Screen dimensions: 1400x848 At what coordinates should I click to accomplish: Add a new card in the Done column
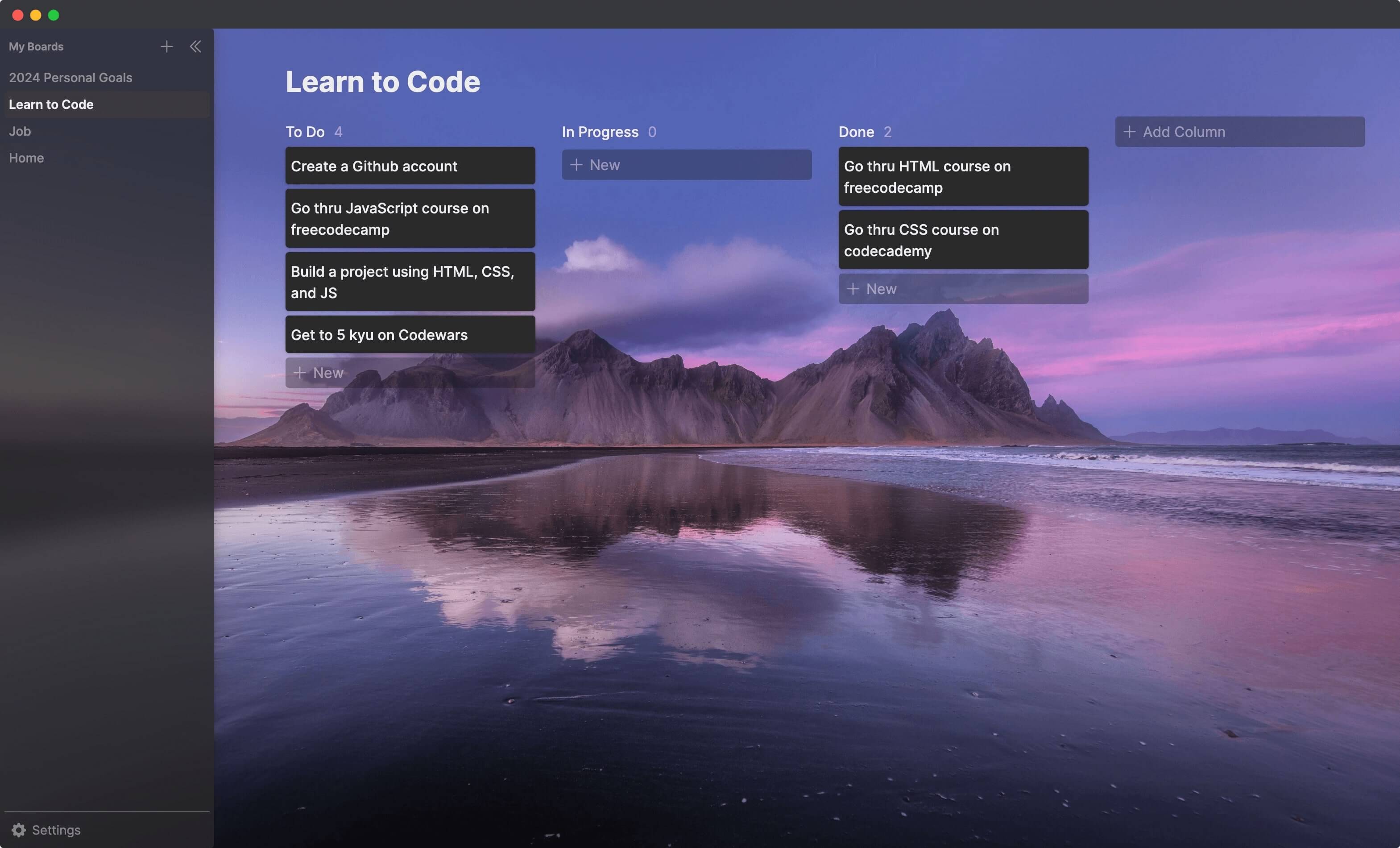[963, 289]
